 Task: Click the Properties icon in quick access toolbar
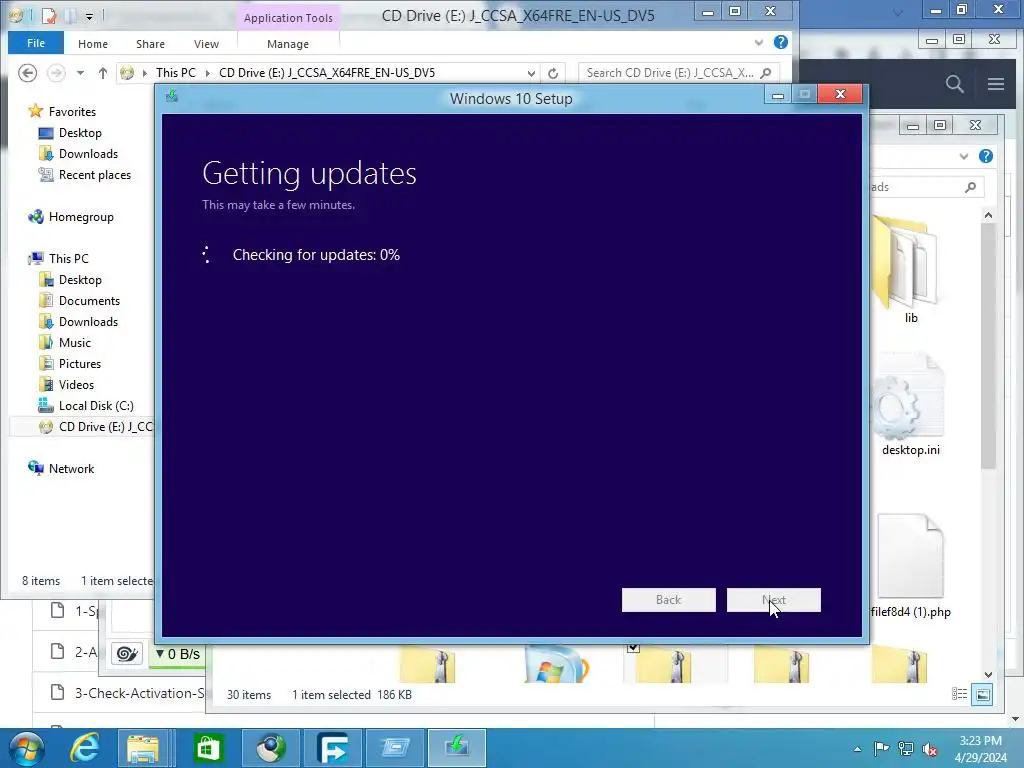coord(50,15)
